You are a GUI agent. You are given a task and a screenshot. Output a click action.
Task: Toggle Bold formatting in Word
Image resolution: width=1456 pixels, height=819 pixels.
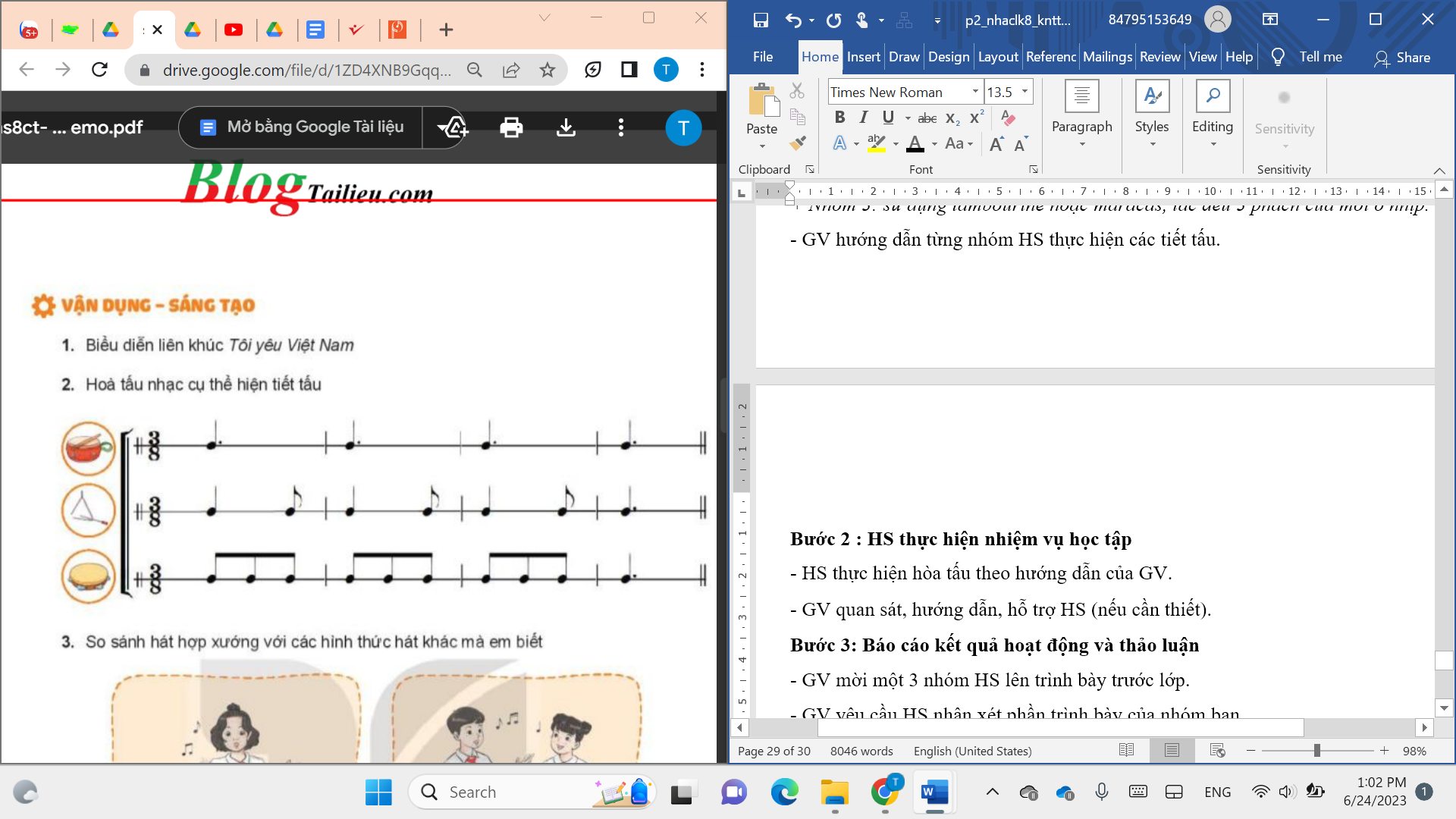(x=839, y=118)
